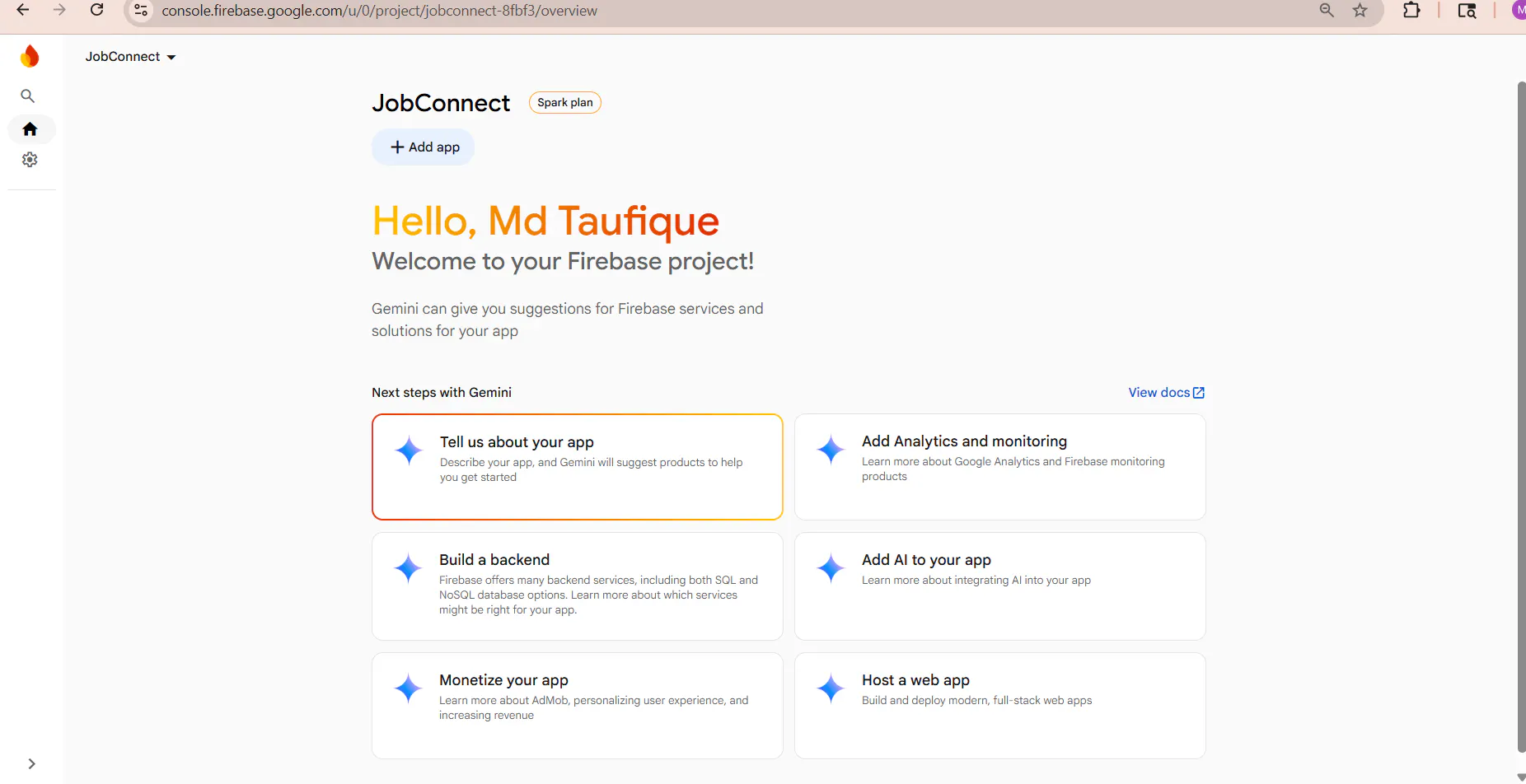Viewport: 1526px width, 784px height.
Task: Open the Host a web app card
Action: tap(1000, 706)
